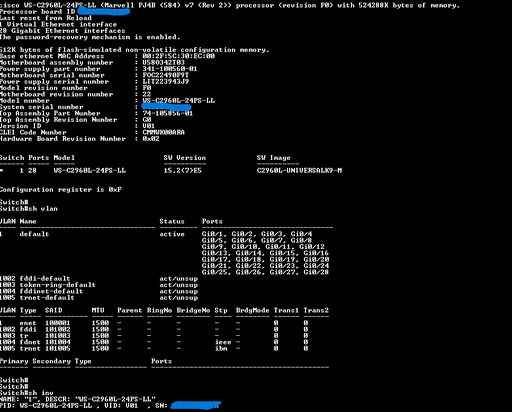Viewport: 512px width, 412px height.
Task: Select the 0x02 hardware revision value
Action: tap(151, 139)
